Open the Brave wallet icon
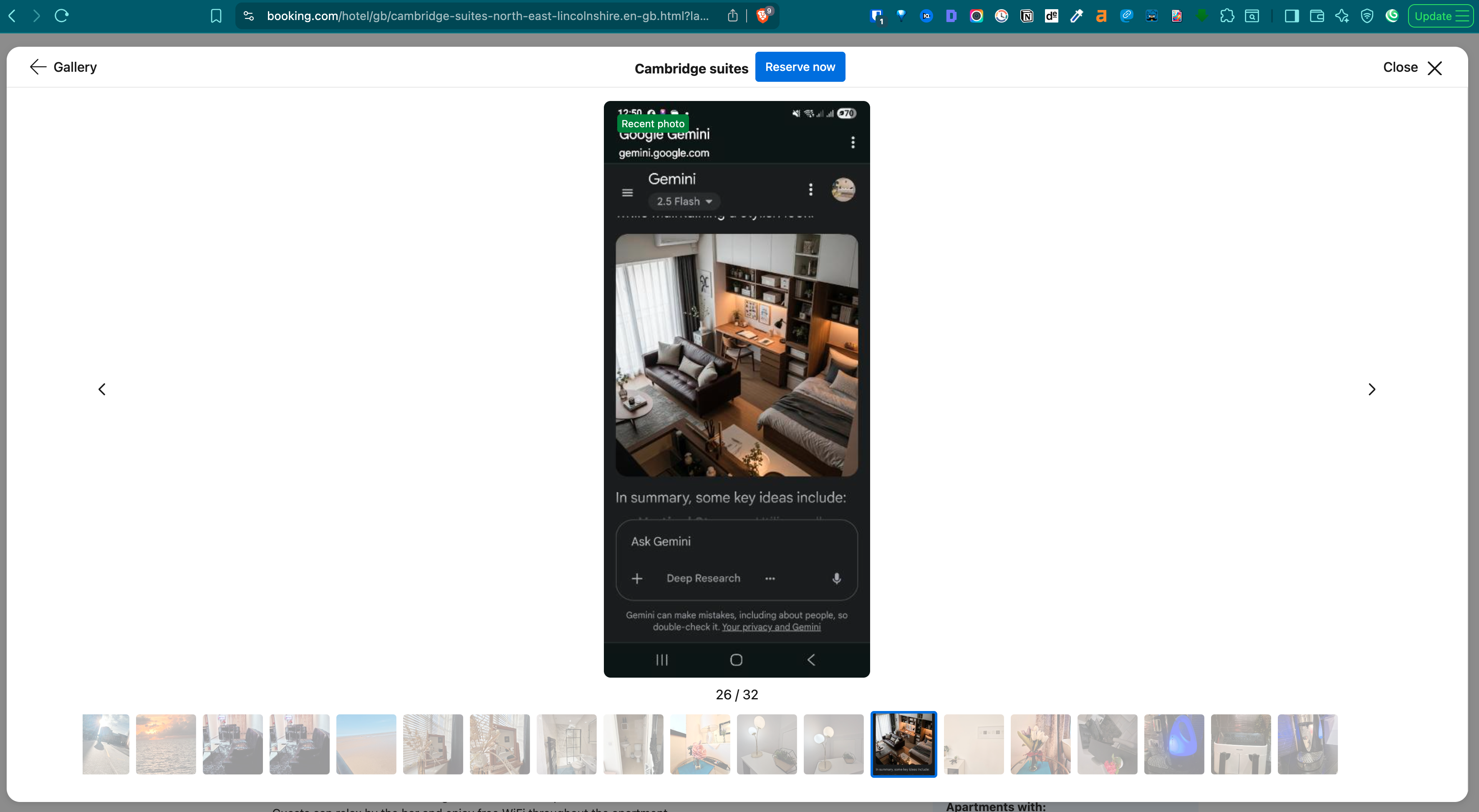 click(1317, 15)
